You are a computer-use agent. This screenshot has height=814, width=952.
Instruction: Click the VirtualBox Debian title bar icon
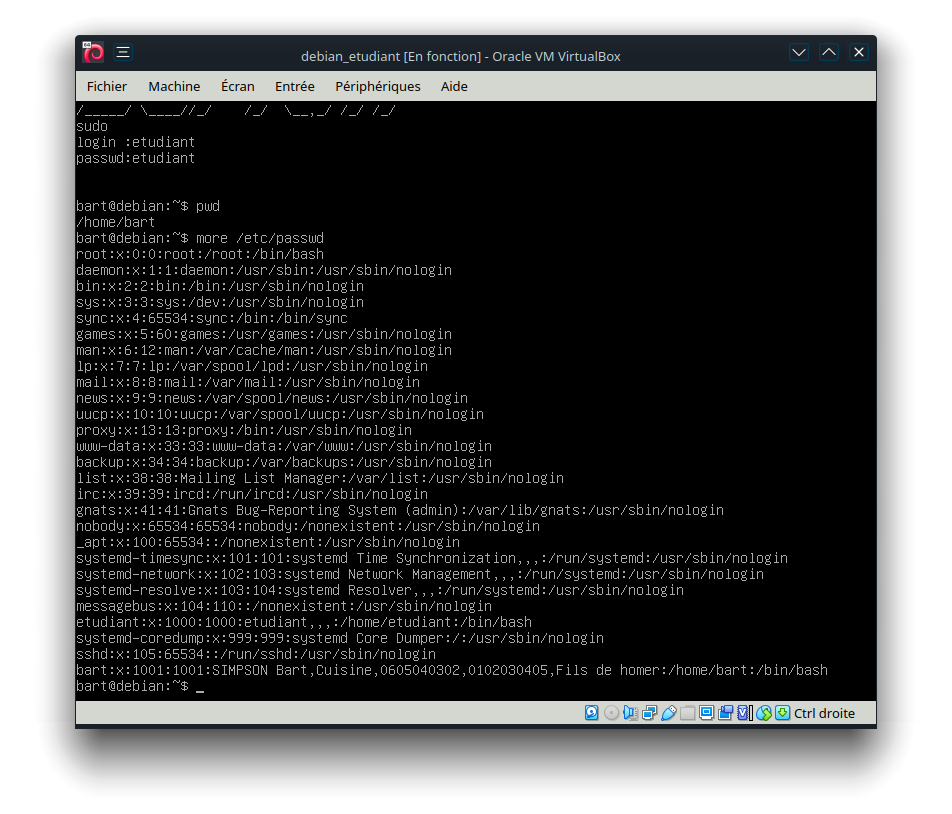pyautogui.click(x=93, y=53)
